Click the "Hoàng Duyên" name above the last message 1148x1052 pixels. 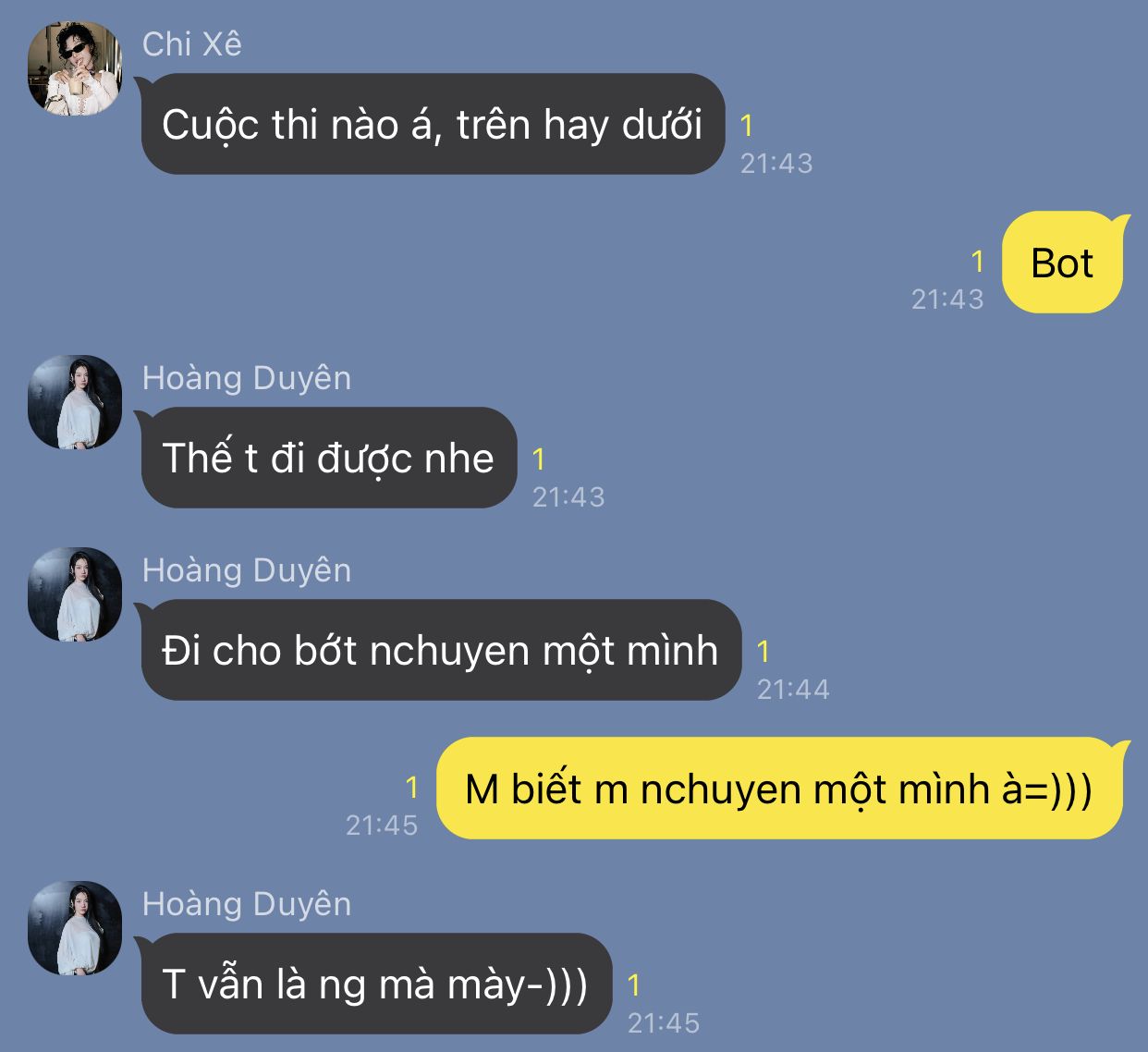pyautogui.click(x=247, y=904)
